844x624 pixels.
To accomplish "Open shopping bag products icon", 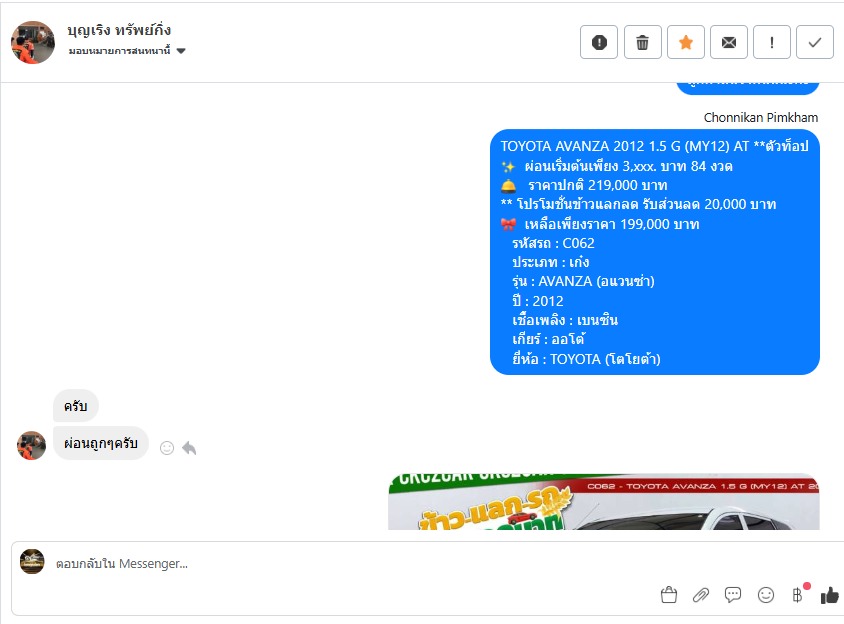I will pyautogui.click(x=669, y=594).
